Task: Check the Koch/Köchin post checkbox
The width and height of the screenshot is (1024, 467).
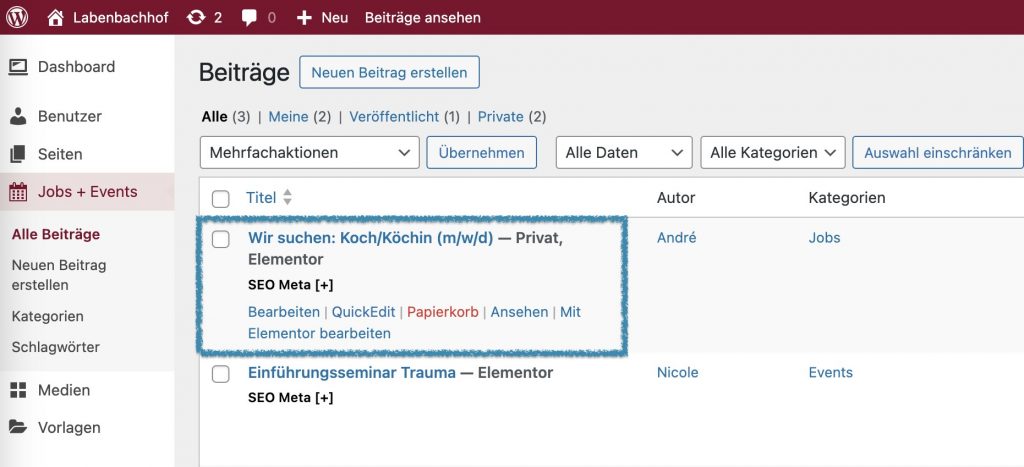Action: click(221, 239)
